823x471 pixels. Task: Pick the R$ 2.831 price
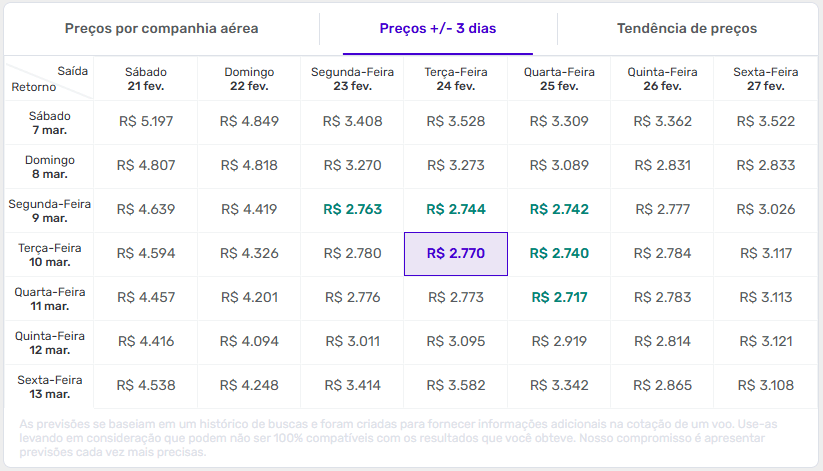click(x=662, y=166)
